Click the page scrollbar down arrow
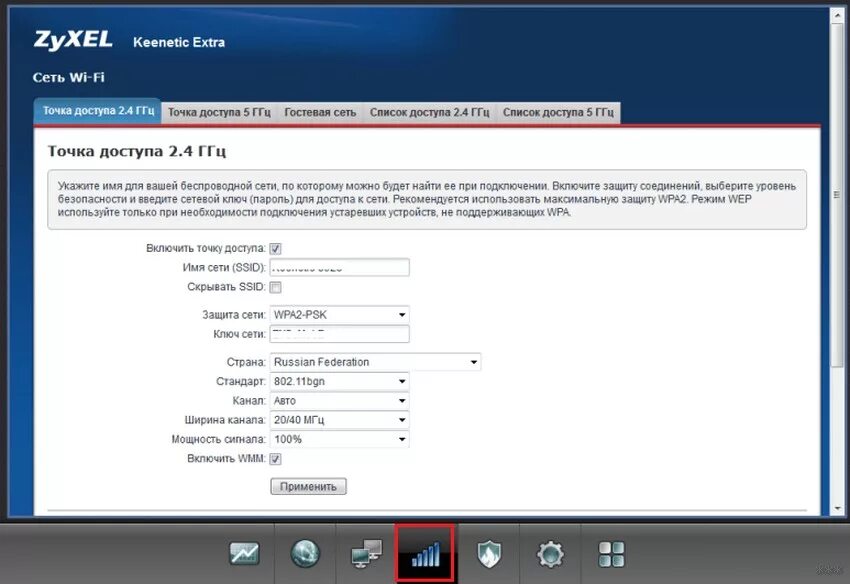The image size is (850, 584). pyautogui.click(x=837, y=509)
